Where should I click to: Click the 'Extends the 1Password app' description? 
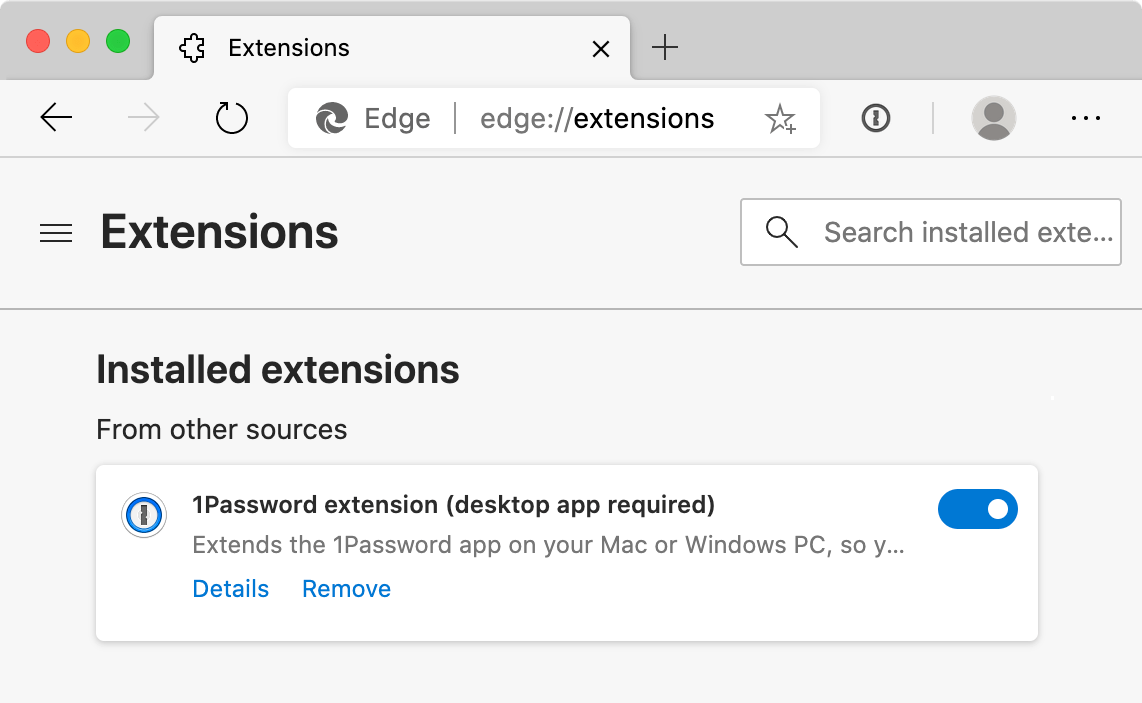coord(548,545)
